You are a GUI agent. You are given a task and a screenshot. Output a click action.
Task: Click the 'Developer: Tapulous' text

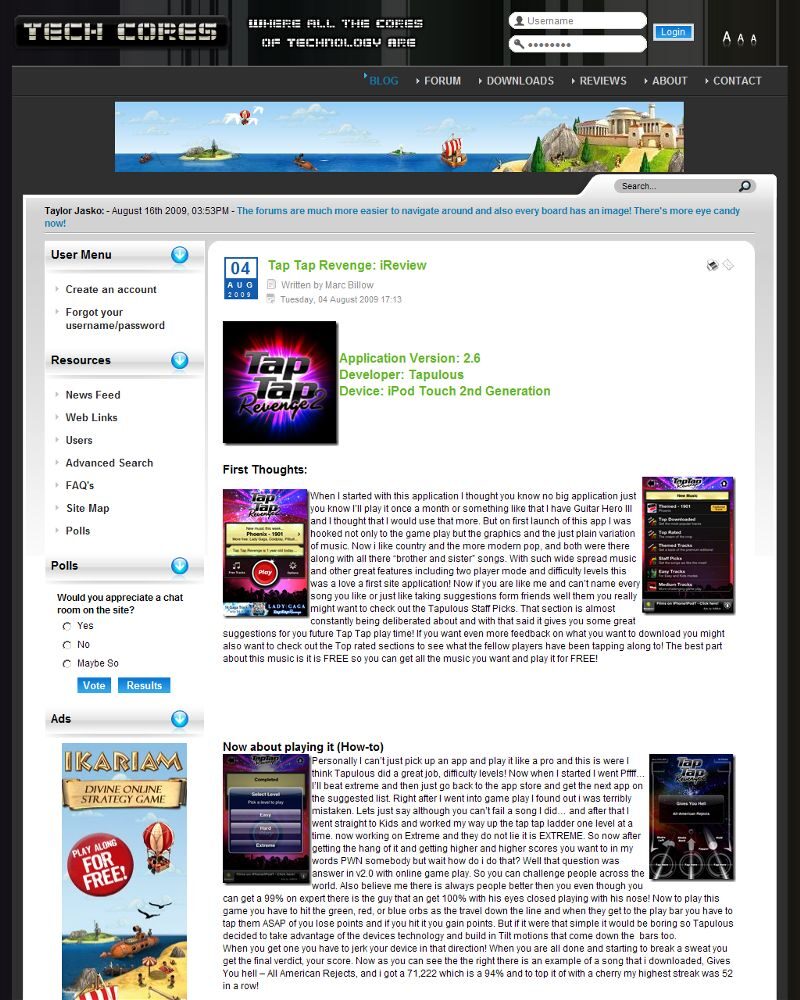point(401,375)
